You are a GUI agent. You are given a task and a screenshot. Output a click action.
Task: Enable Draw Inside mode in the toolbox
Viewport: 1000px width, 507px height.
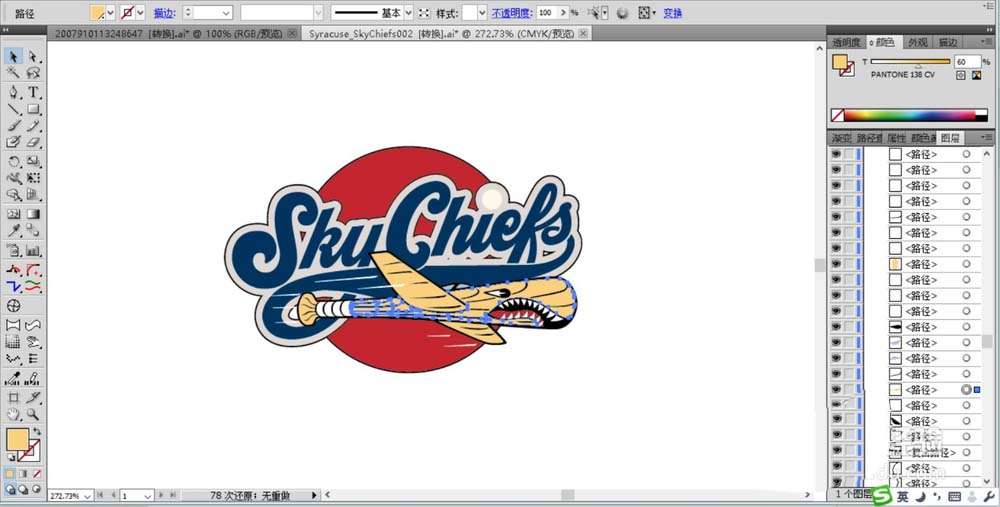[x=36, y=489]
